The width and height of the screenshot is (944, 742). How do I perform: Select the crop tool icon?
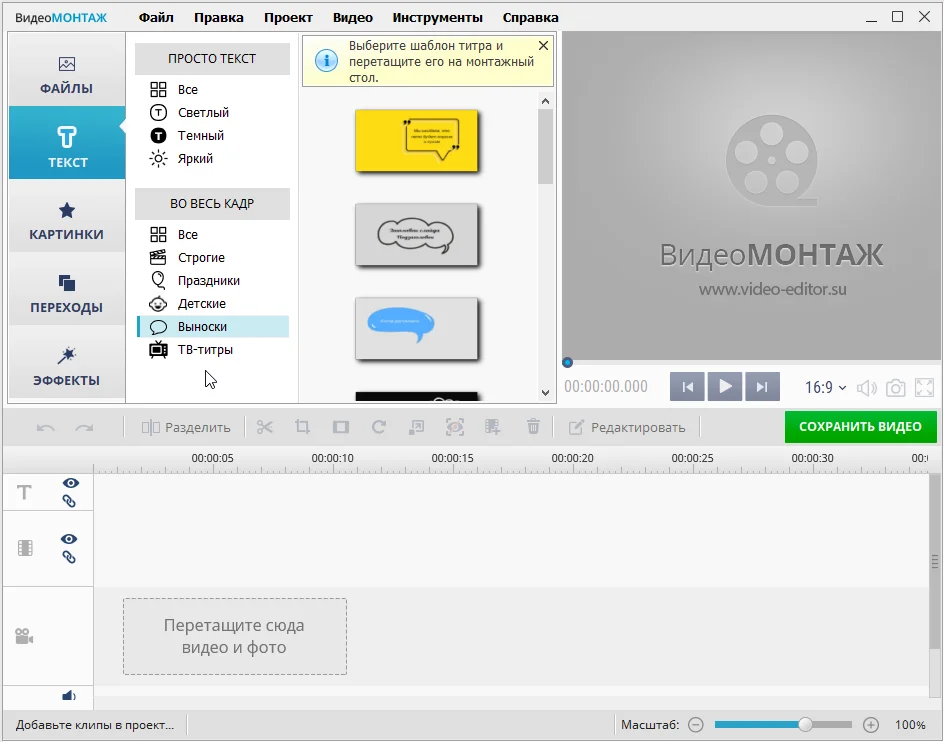point(303,427)
